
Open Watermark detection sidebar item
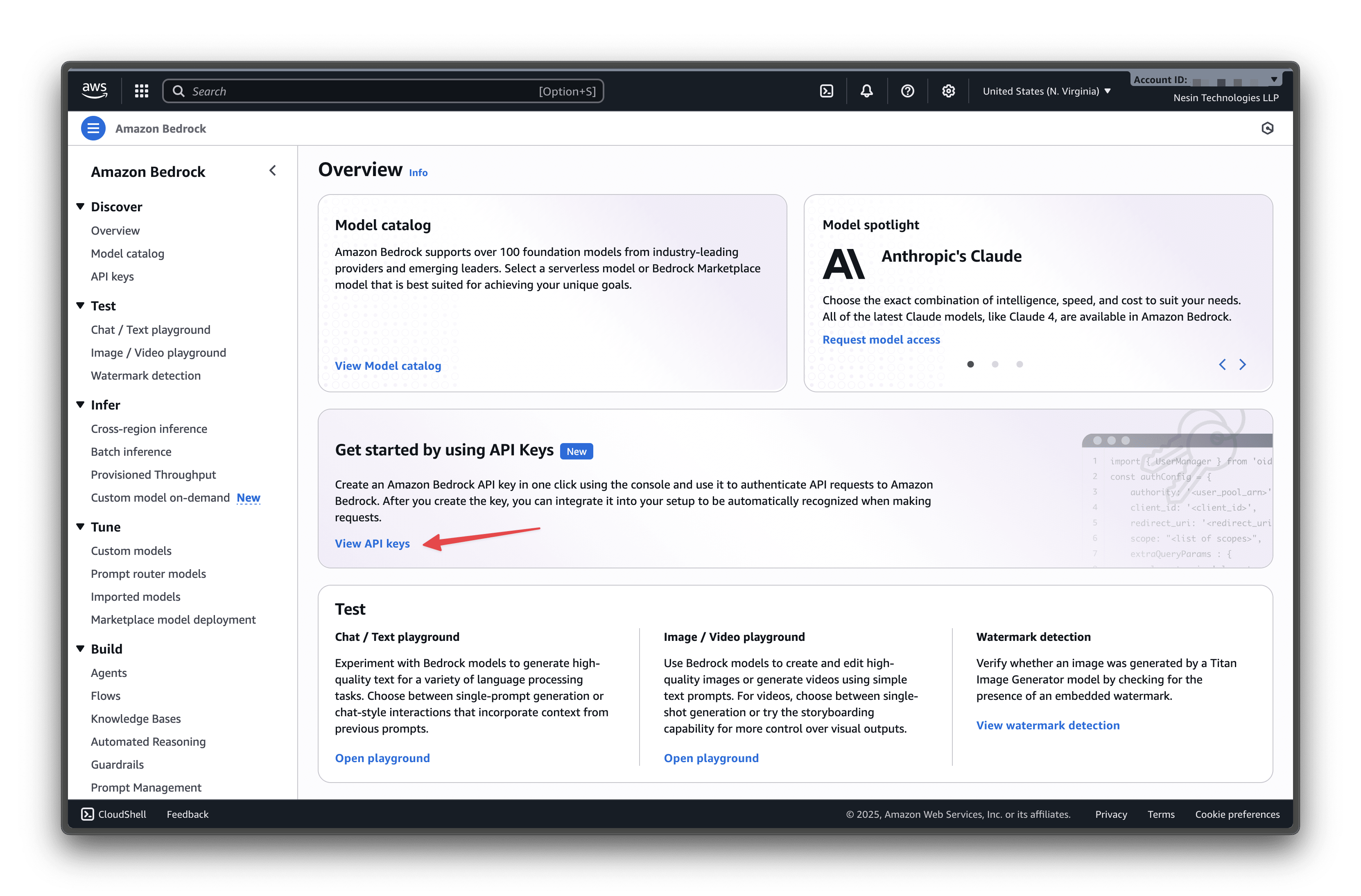click(146, 375)
